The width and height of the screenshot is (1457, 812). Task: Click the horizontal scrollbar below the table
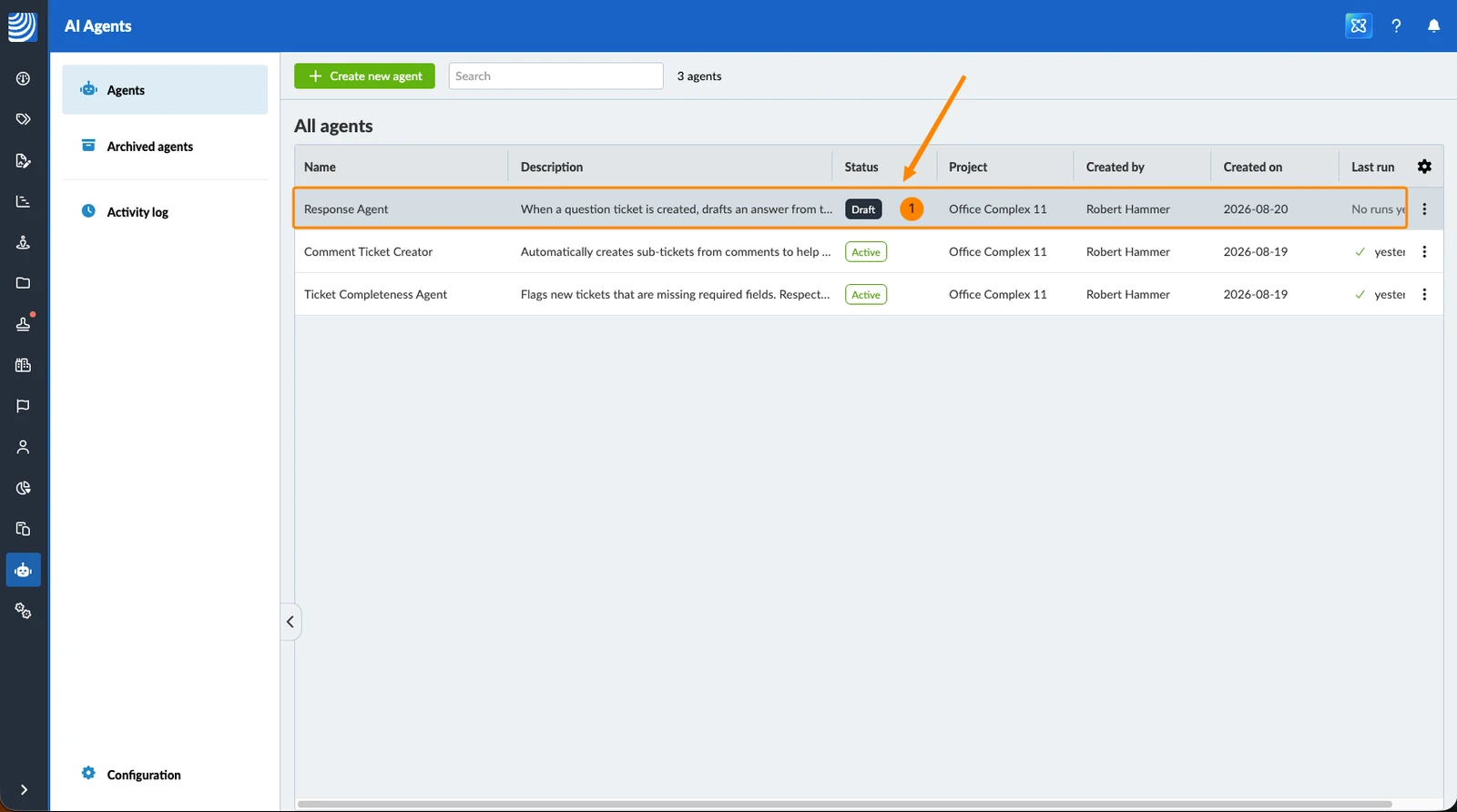(844, 804)
